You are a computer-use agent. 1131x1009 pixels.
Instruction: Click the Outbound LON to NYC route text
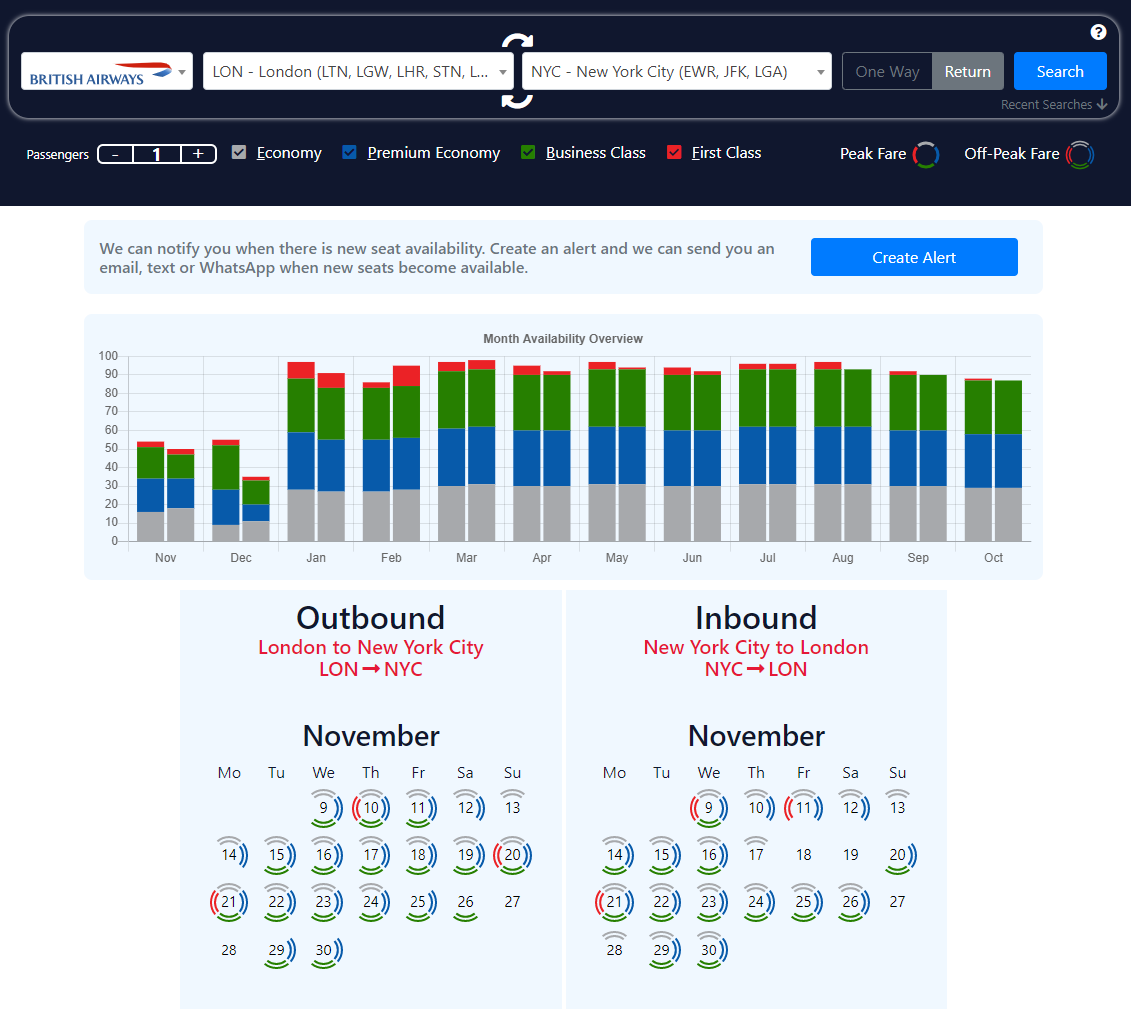point(371,669)
